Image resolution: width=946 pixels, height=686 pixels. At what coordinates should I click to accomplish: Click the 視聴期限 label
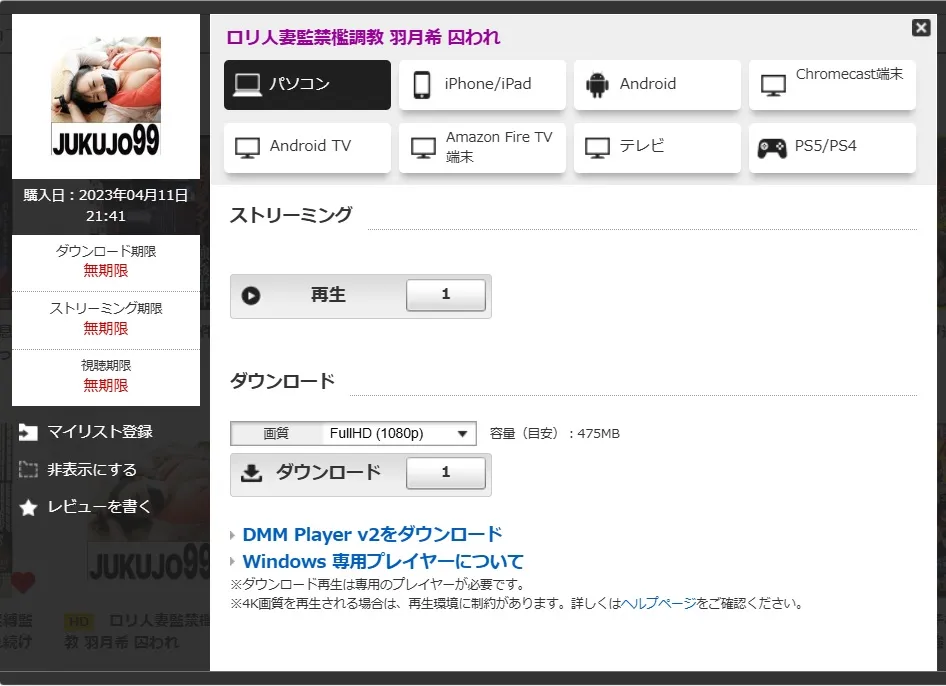(106, 366)
